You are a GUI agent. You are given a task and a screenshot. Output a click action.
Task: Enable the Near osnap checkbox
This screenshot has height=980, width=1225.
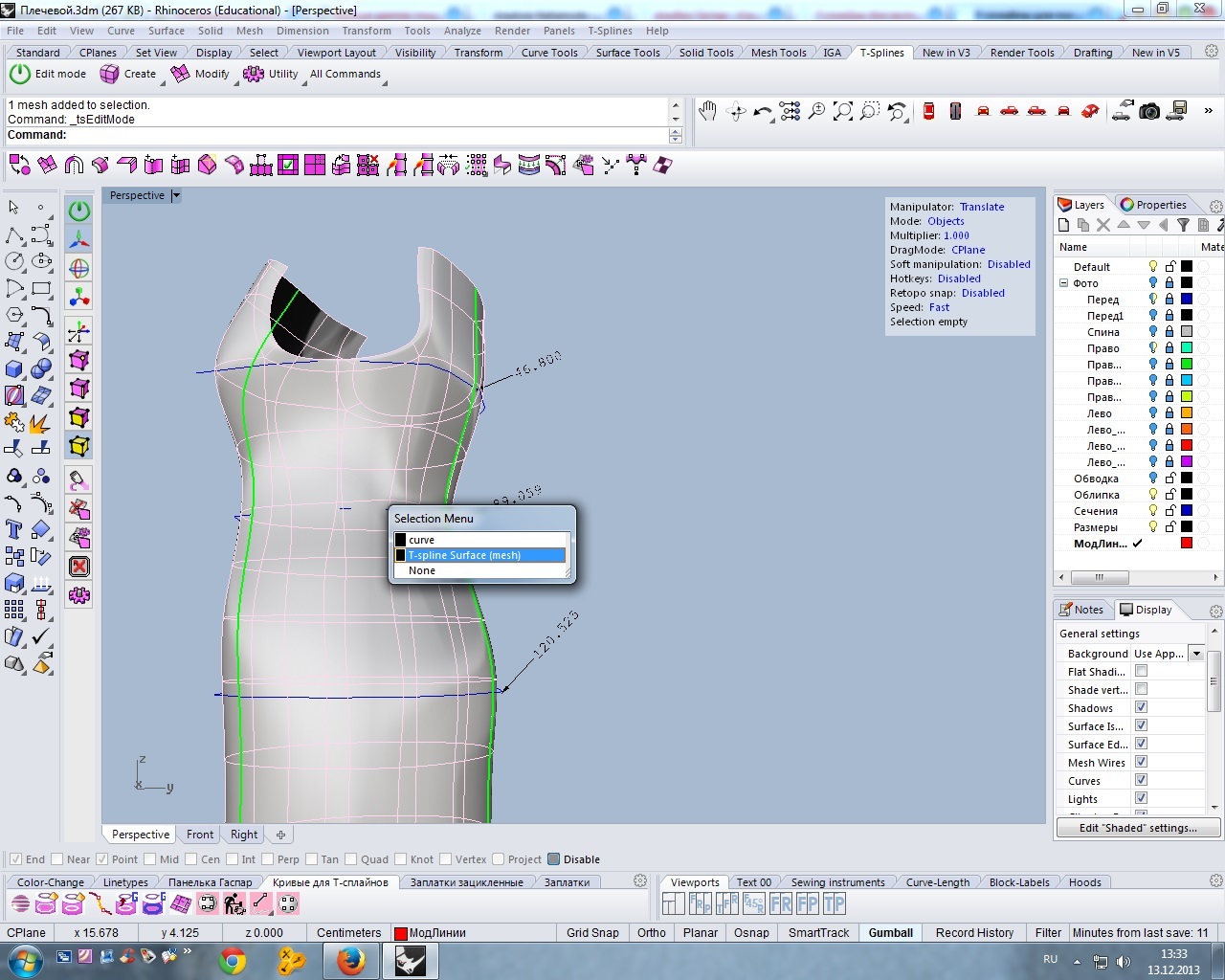pos(57,859)
